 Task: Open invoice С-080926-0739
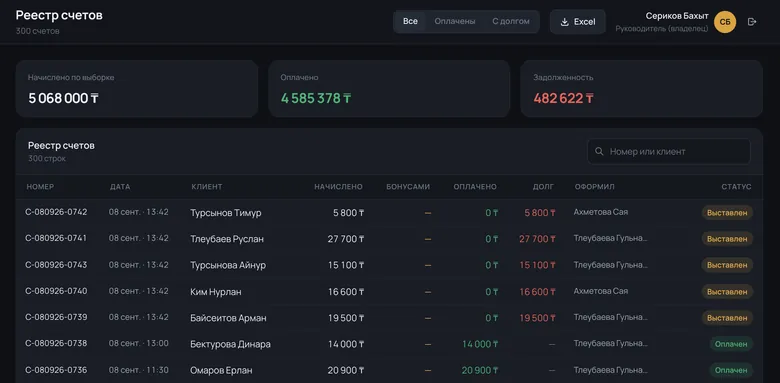56,317
